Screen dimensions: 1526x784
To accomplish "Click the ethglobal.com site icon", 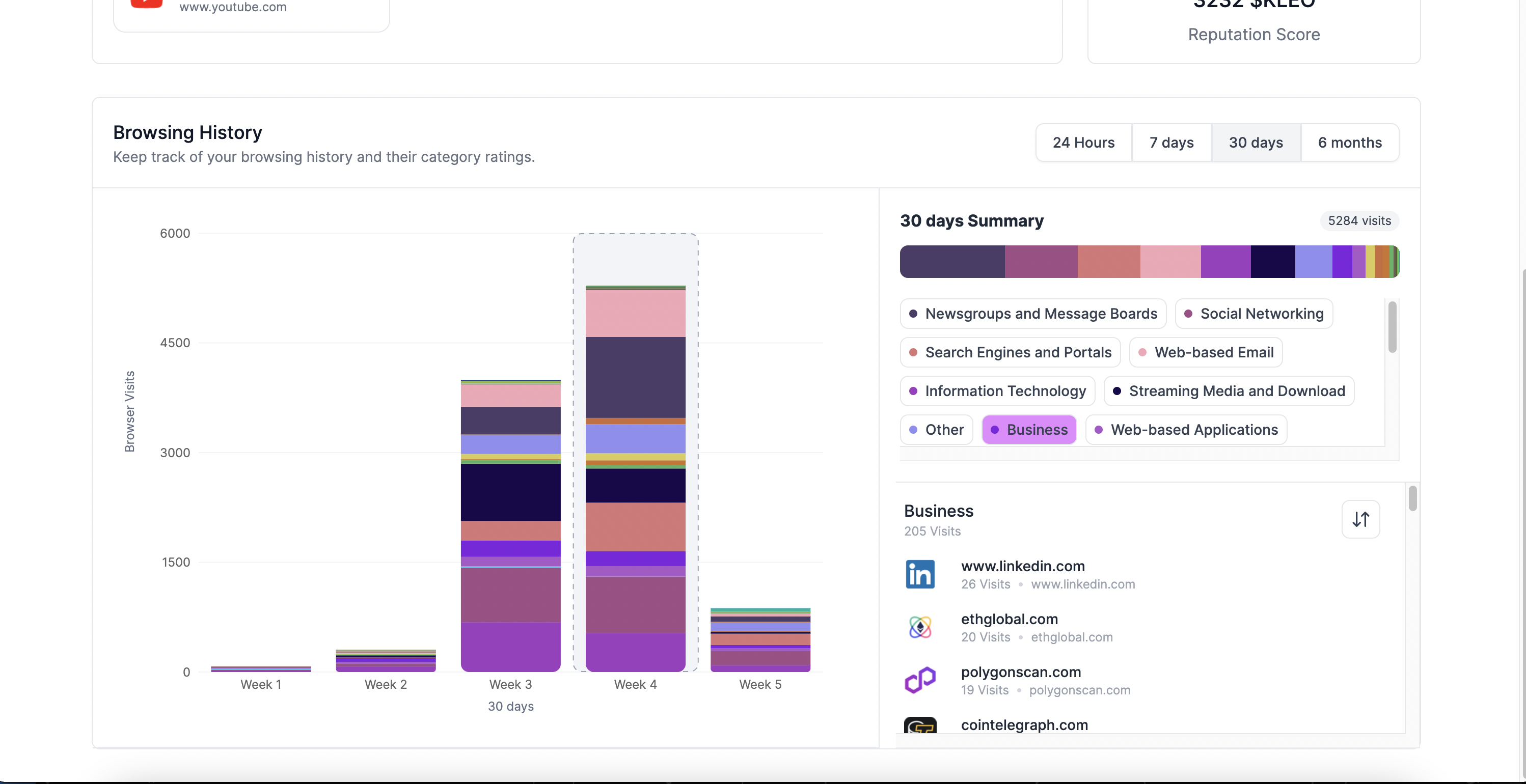I will (920, 627).
